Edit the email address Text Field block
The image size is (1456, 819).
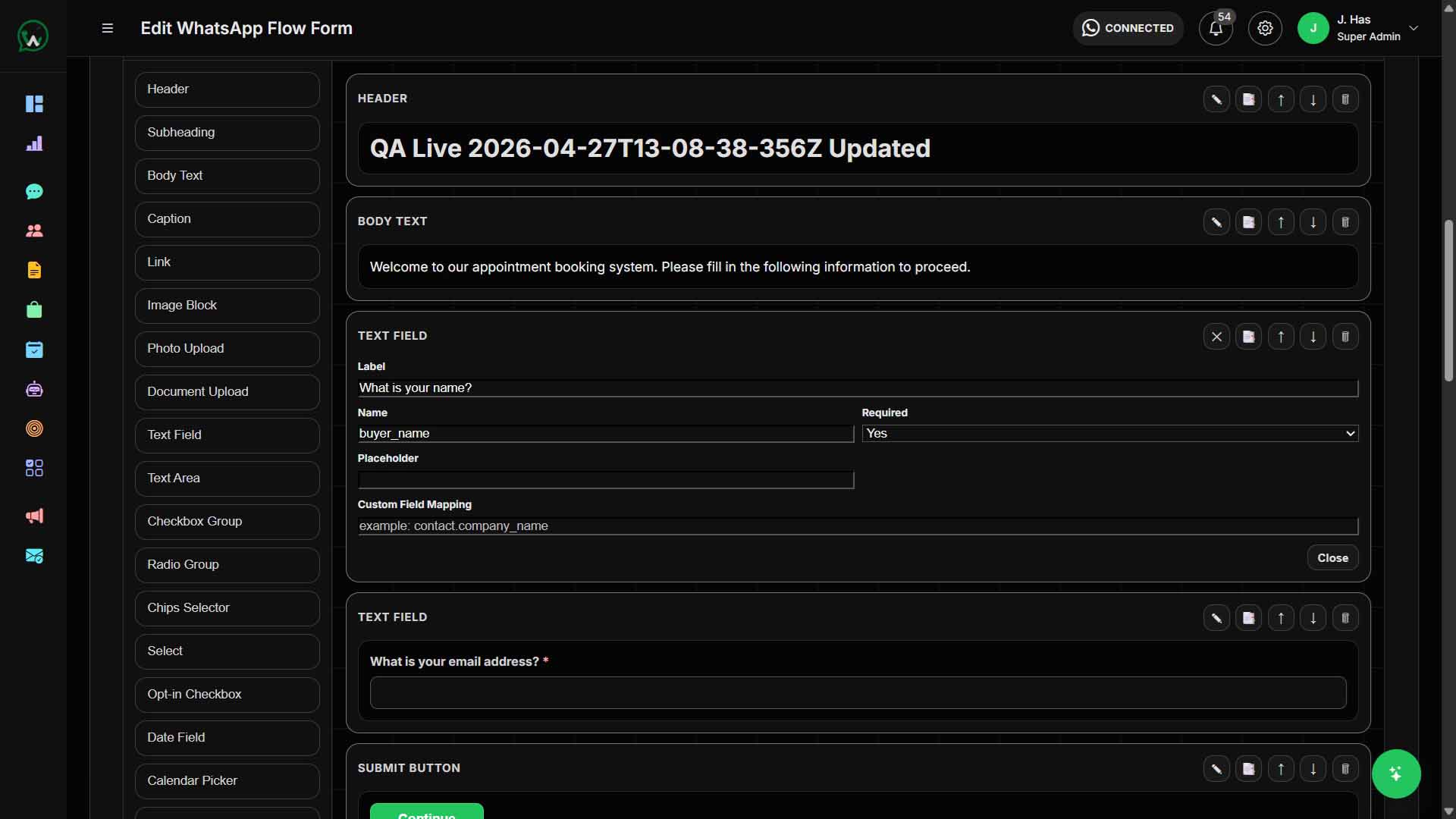tap(1216, 618)
